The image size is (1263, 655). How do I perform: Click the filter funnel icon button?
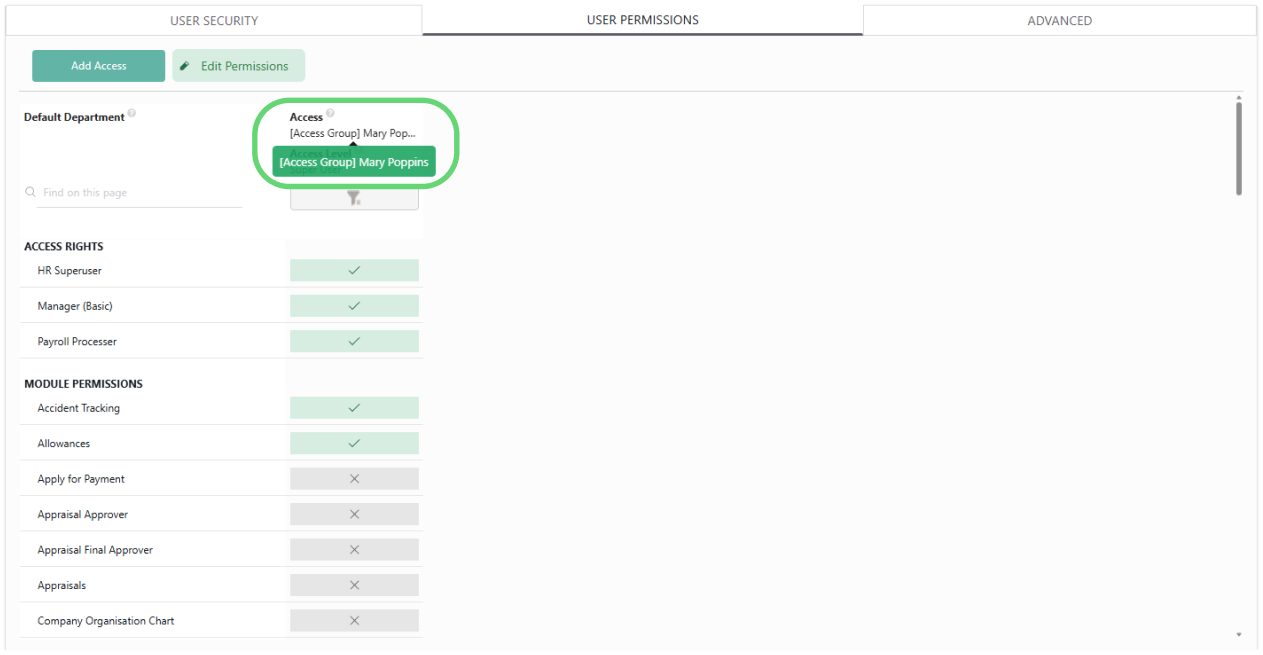click(x=354, y=199)
